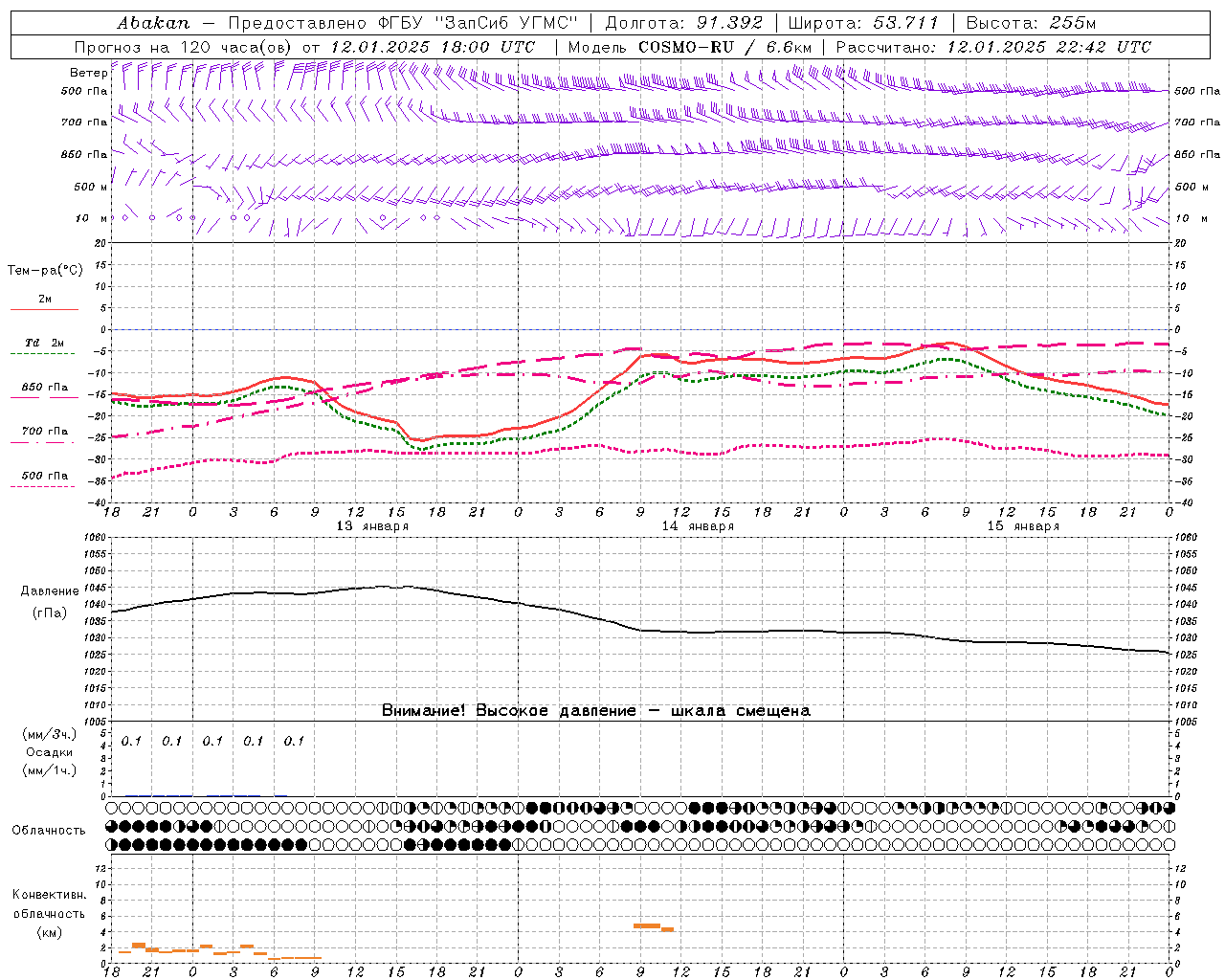Click the "Облачность" cloud cover row label

pyautogui.click(x=49, y=831)
